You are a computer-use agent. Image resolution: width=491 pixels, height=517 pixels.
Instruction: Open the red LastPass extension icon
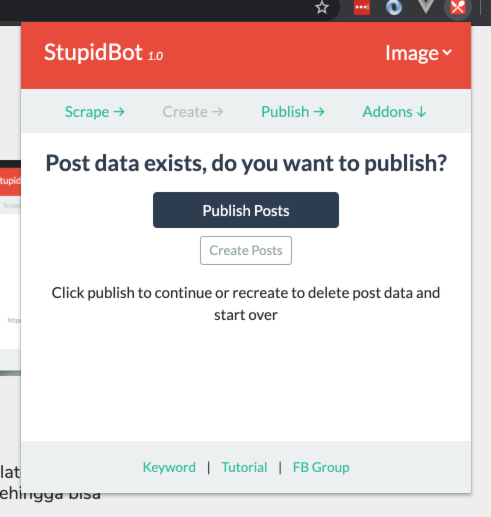coord(362,7)
